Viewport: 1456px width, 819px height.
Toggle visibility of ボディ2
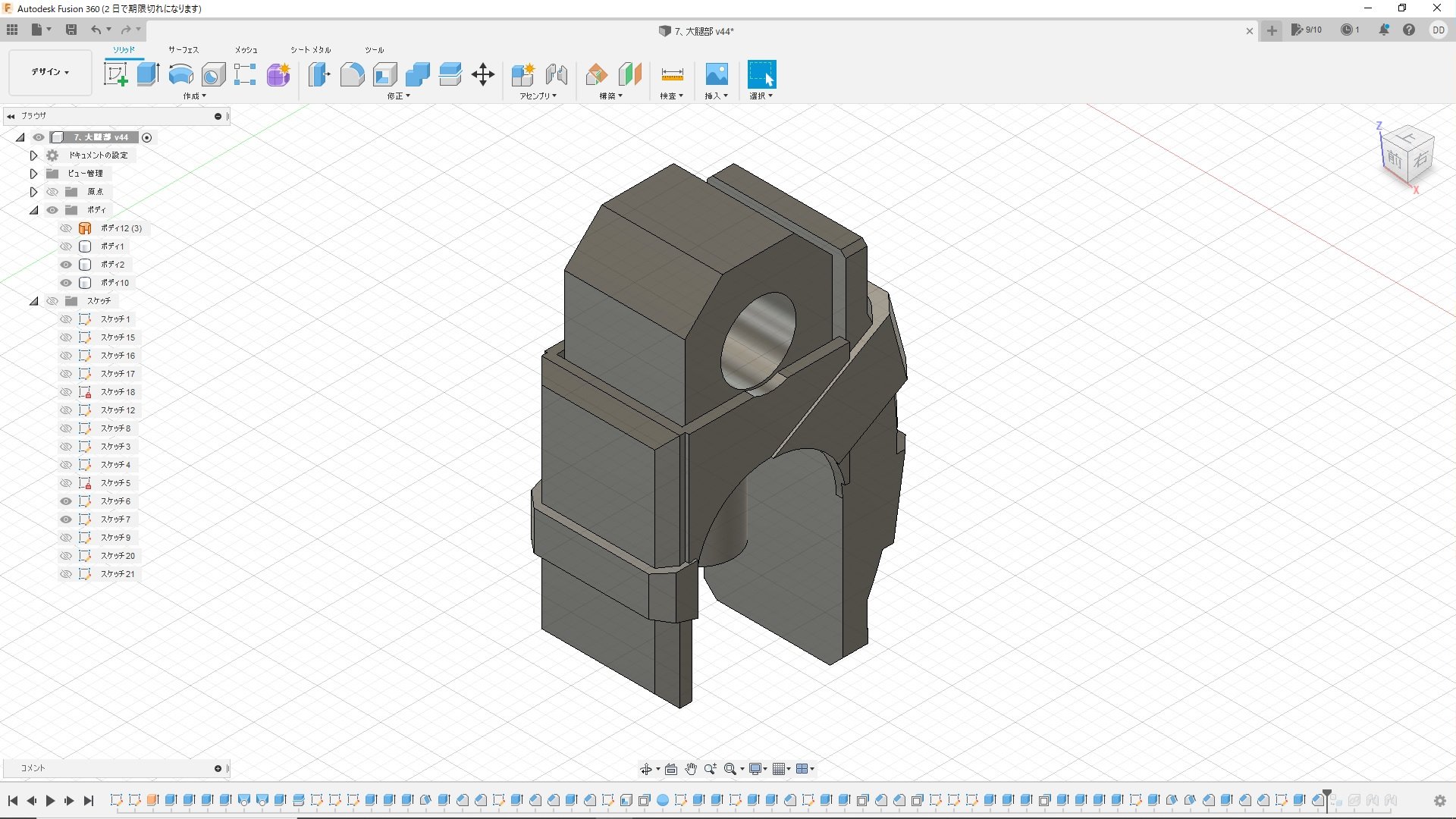pyautogui.click(x=66, y=265)
